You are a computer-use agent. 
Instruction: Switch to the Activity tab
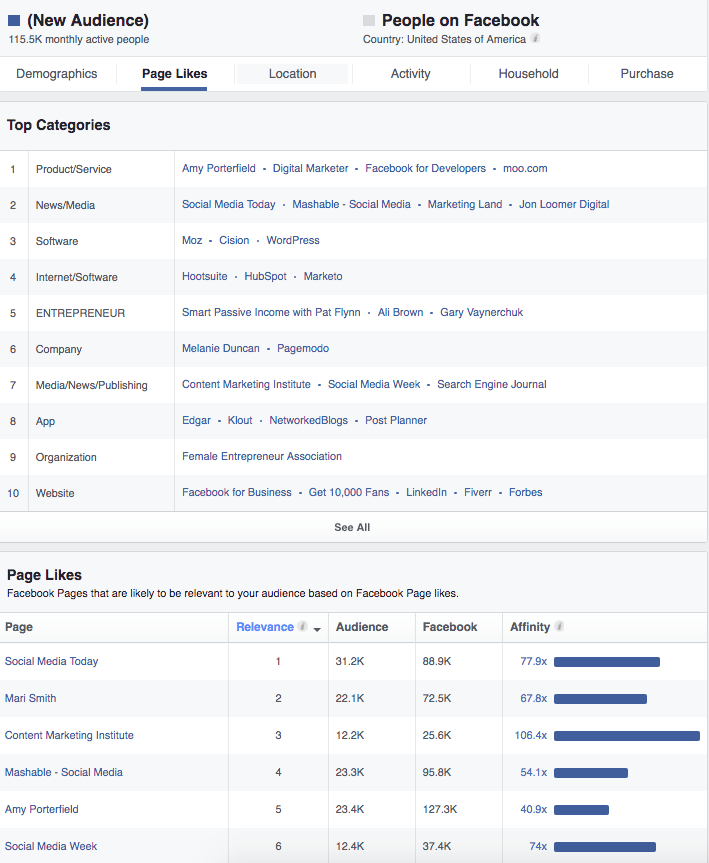[411, 74]
